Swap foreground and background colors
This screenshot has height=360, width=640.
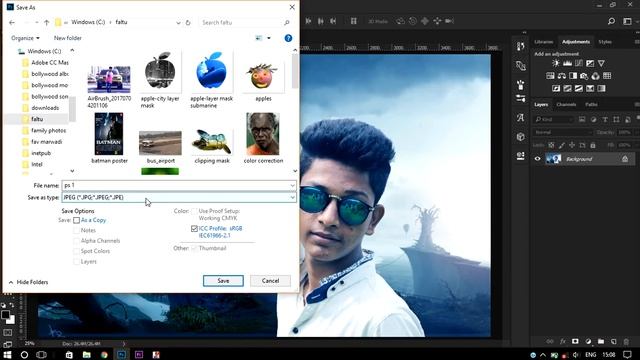click(11, 305)
